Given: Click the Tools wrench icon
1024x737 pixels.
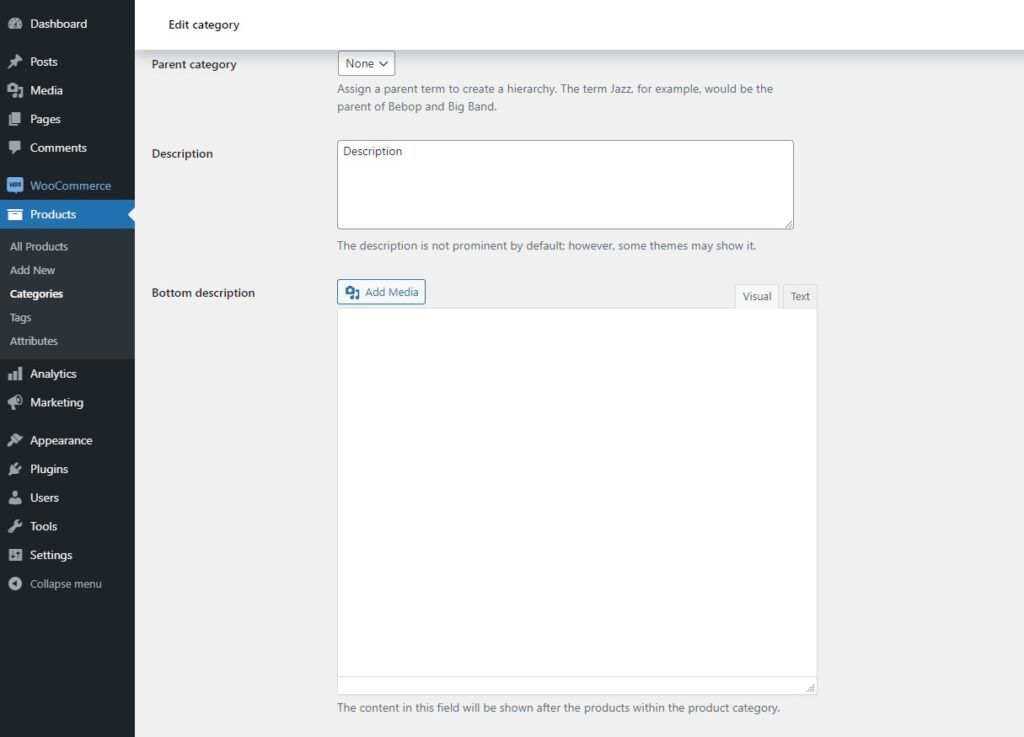Looking at the screenshot, I should (15, 526).
